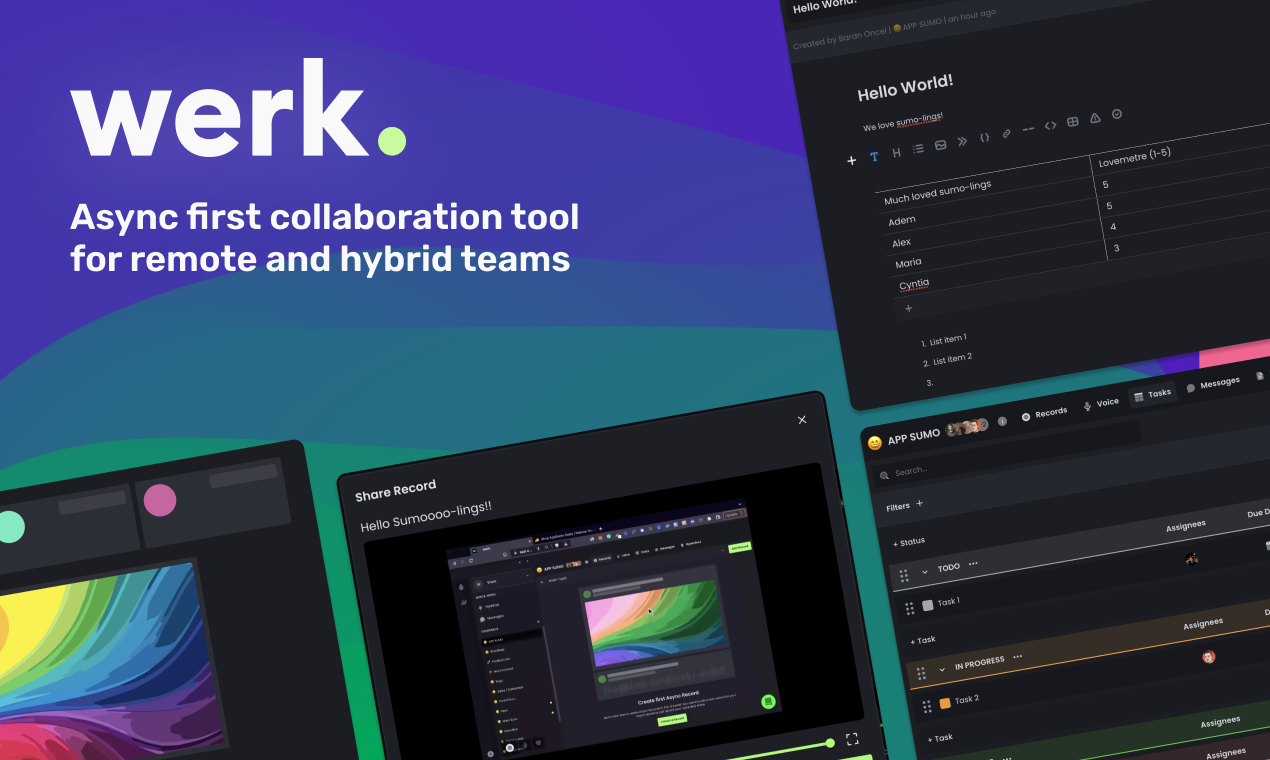Open the Messages tab

(x=1213, y=384)
